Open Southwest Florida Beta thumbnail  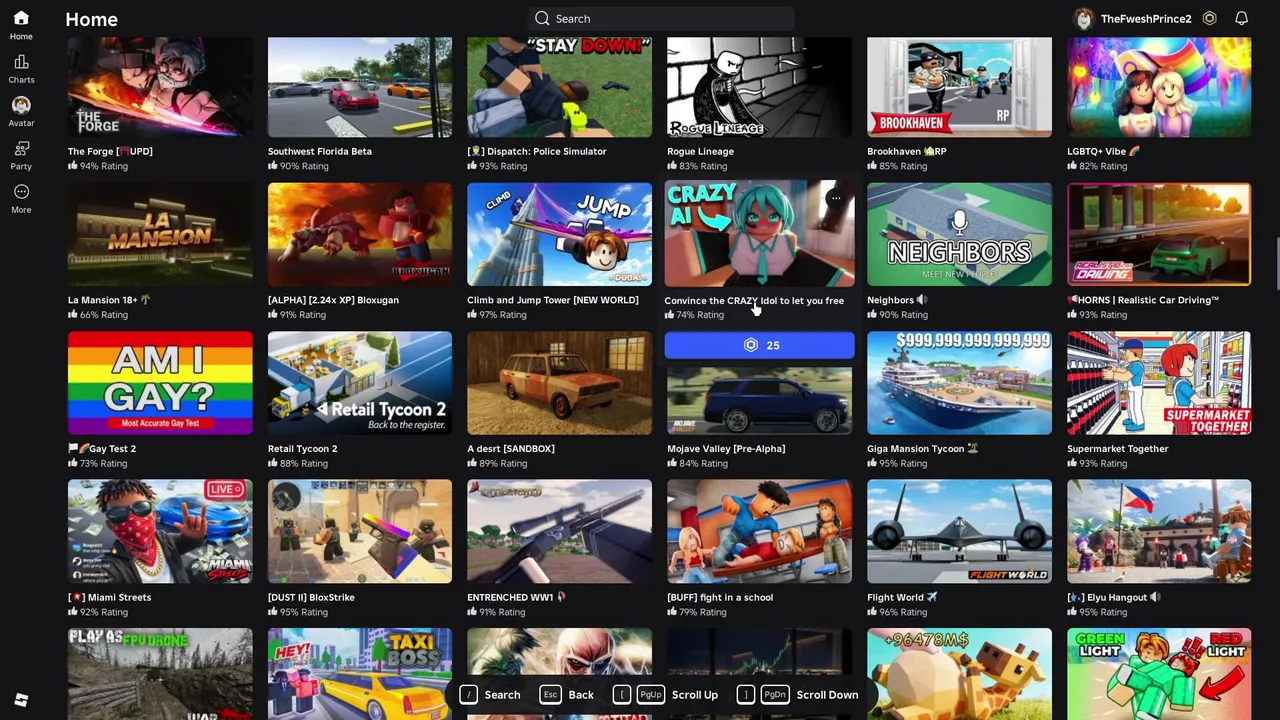pyautogui.click(x=360, y=87)
